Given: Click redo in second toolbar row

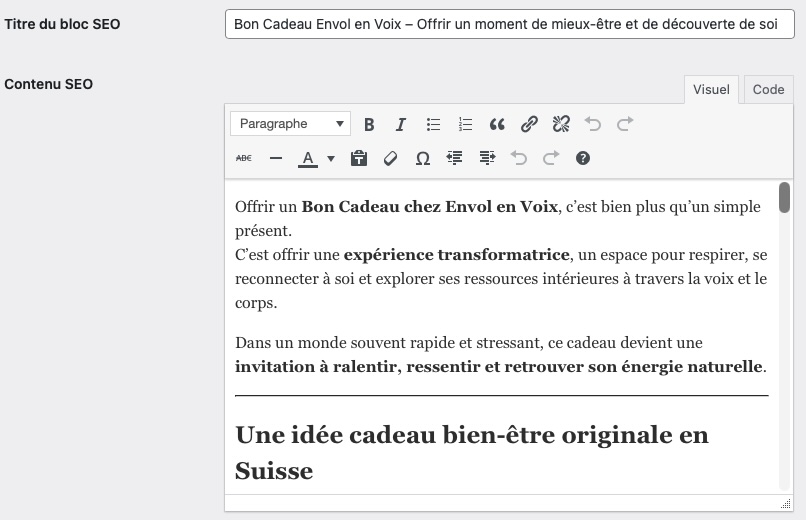Looking at the screenshot, I should pyautogui.click(x=551, y=158).
